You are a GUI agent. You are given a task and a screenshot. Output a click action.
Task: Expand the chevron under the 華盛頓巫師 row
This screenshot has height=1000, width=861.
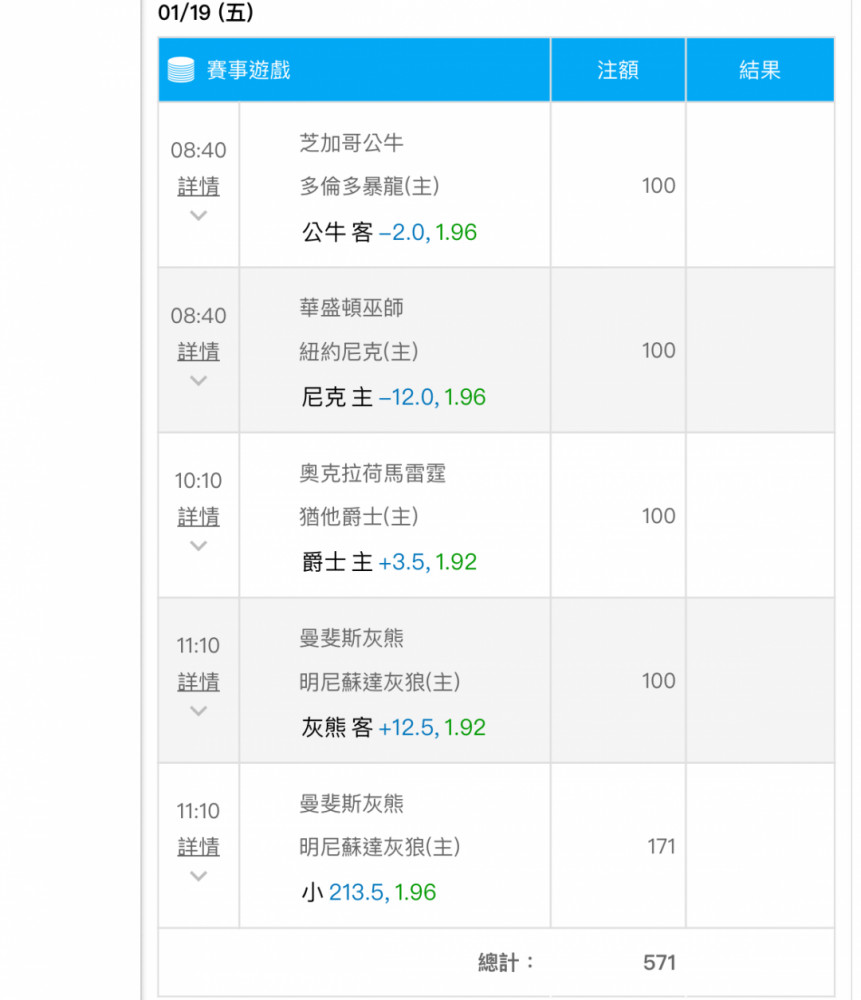pos(198,381)
